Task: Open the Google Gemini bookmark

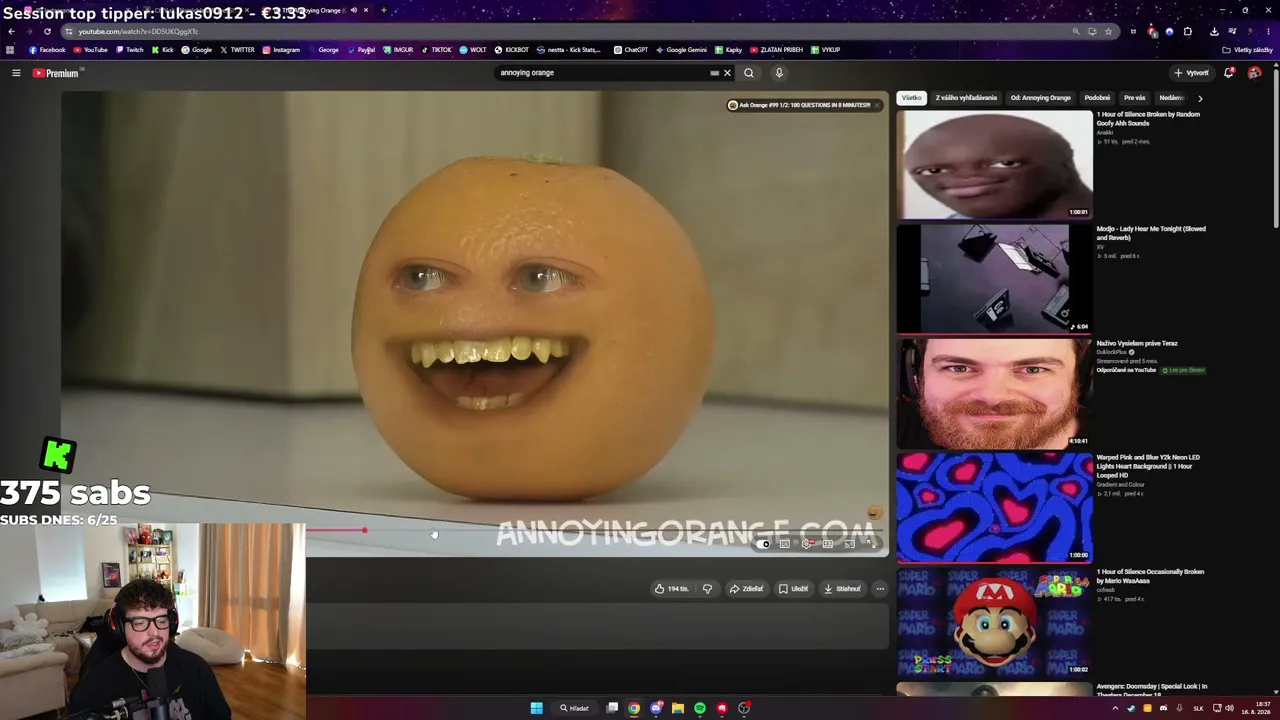Action: [x=681, y=50]
